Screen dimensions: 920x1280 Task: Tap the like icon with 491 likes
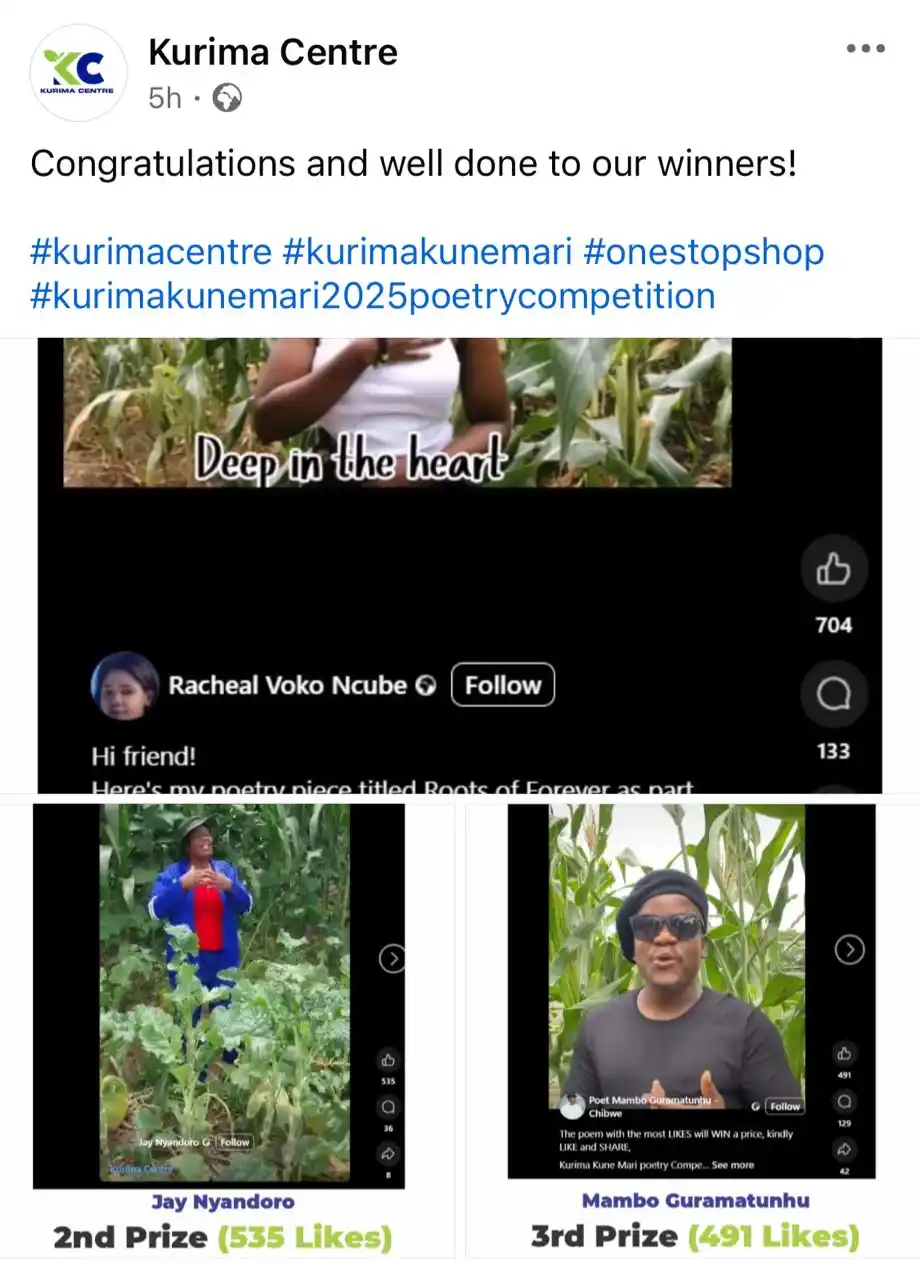(x=845, y=1053)
